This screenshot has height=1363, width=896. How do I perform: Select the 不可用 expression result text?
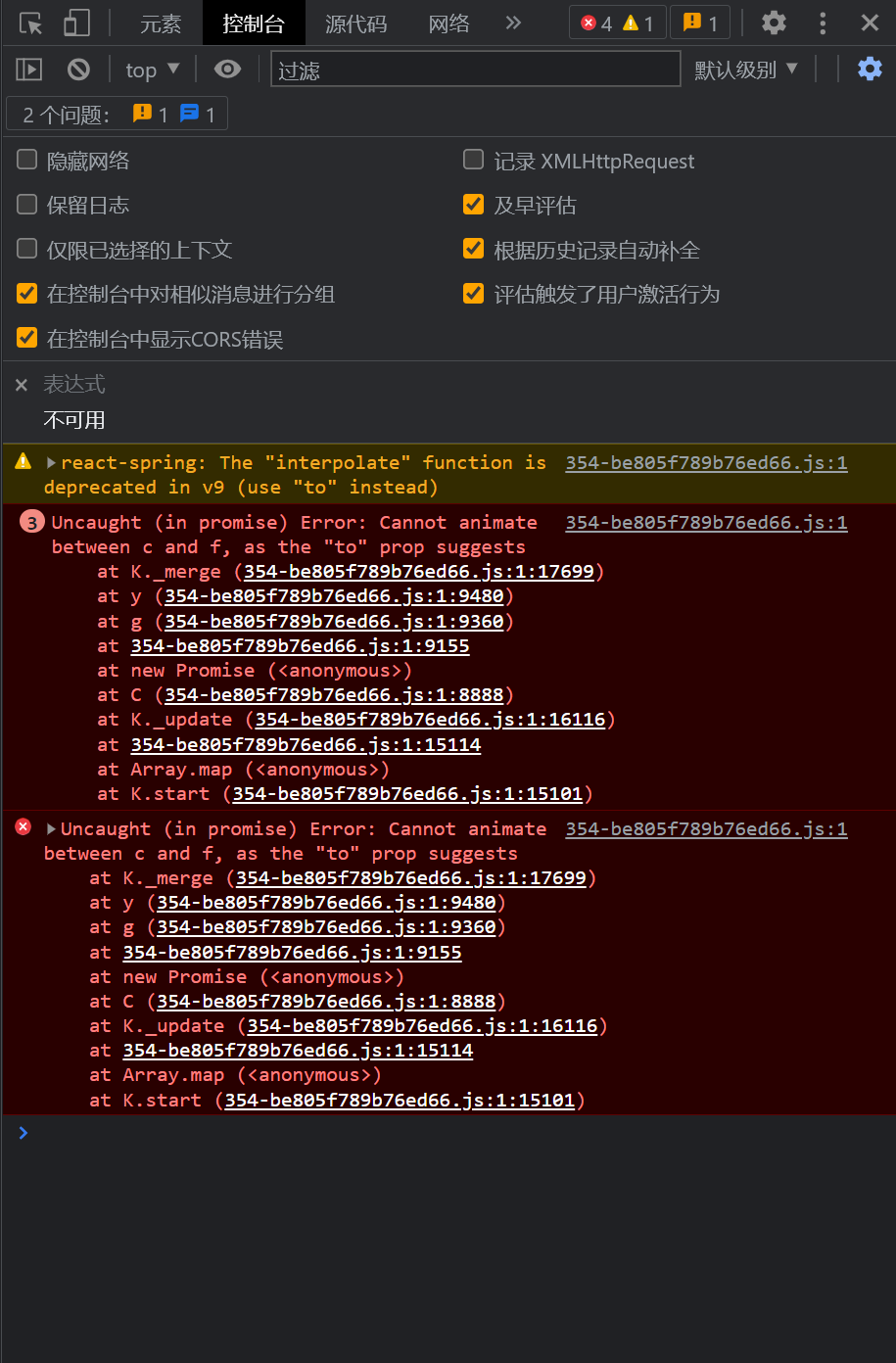tap(74, 420)
